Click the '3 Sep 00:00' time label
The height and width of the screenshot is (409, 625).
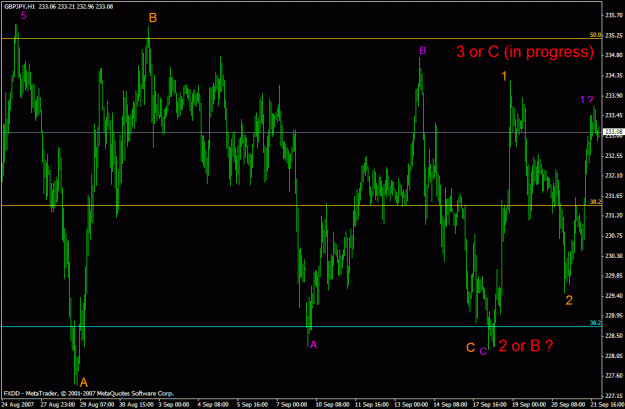174,404
